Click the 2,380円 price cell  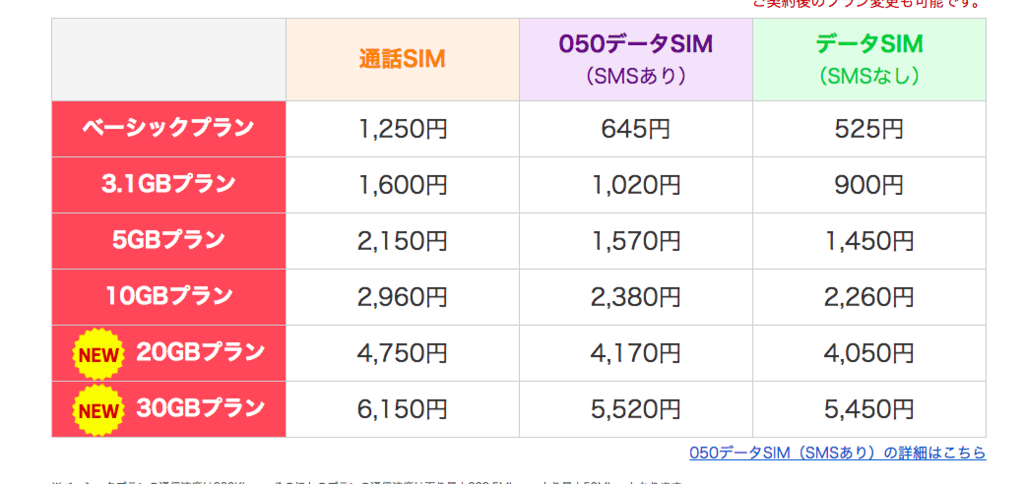coord(635,297)
